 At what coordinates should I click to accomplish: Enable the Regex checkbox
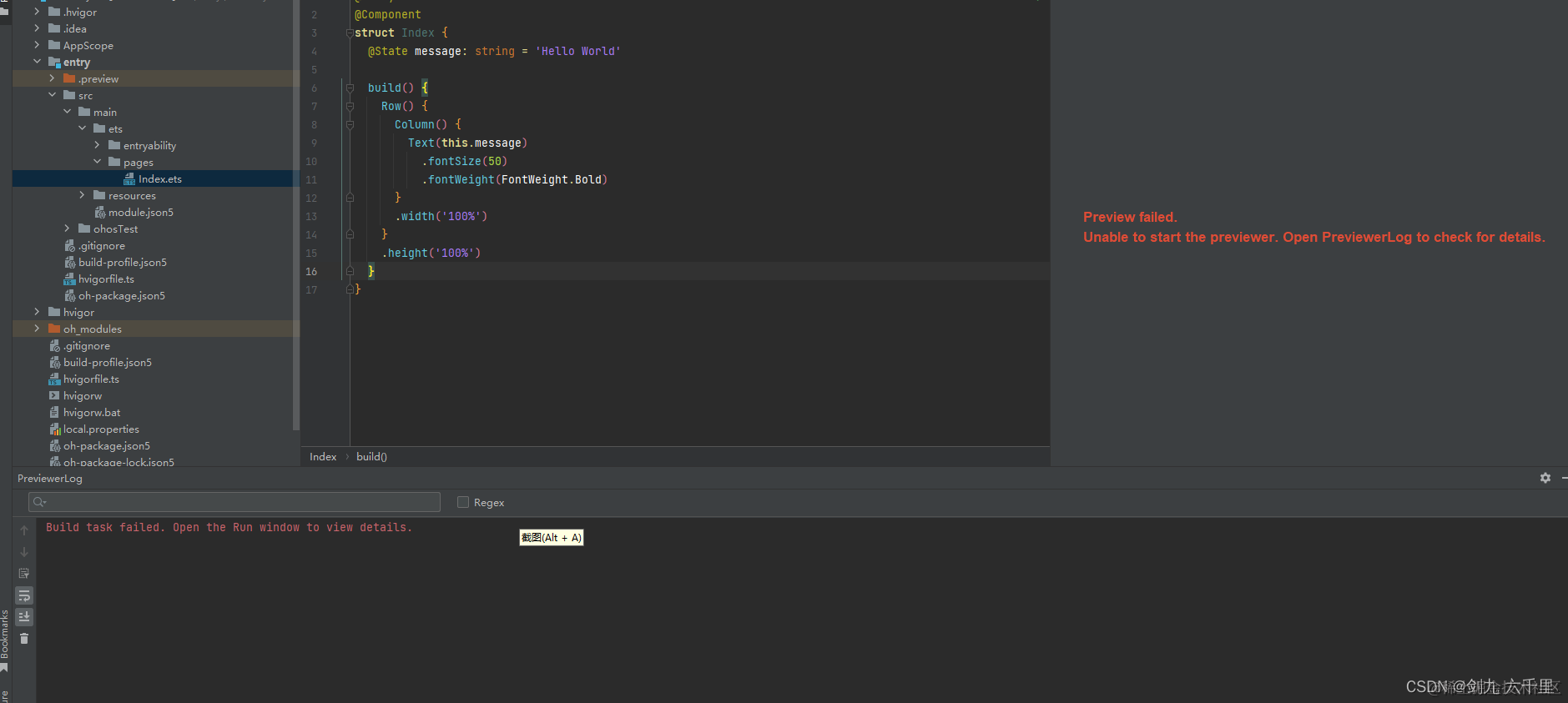[463, 502]
